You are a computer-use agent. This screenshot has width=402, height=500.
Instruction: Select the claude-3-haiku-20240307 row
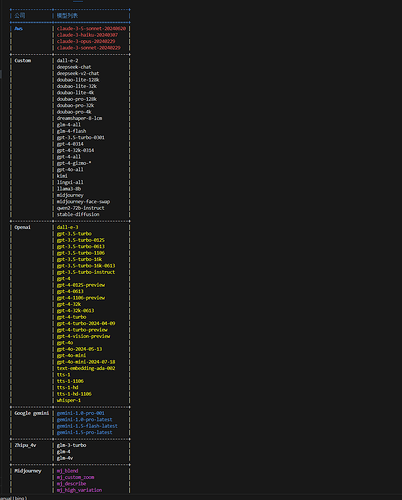coord(87,35)
